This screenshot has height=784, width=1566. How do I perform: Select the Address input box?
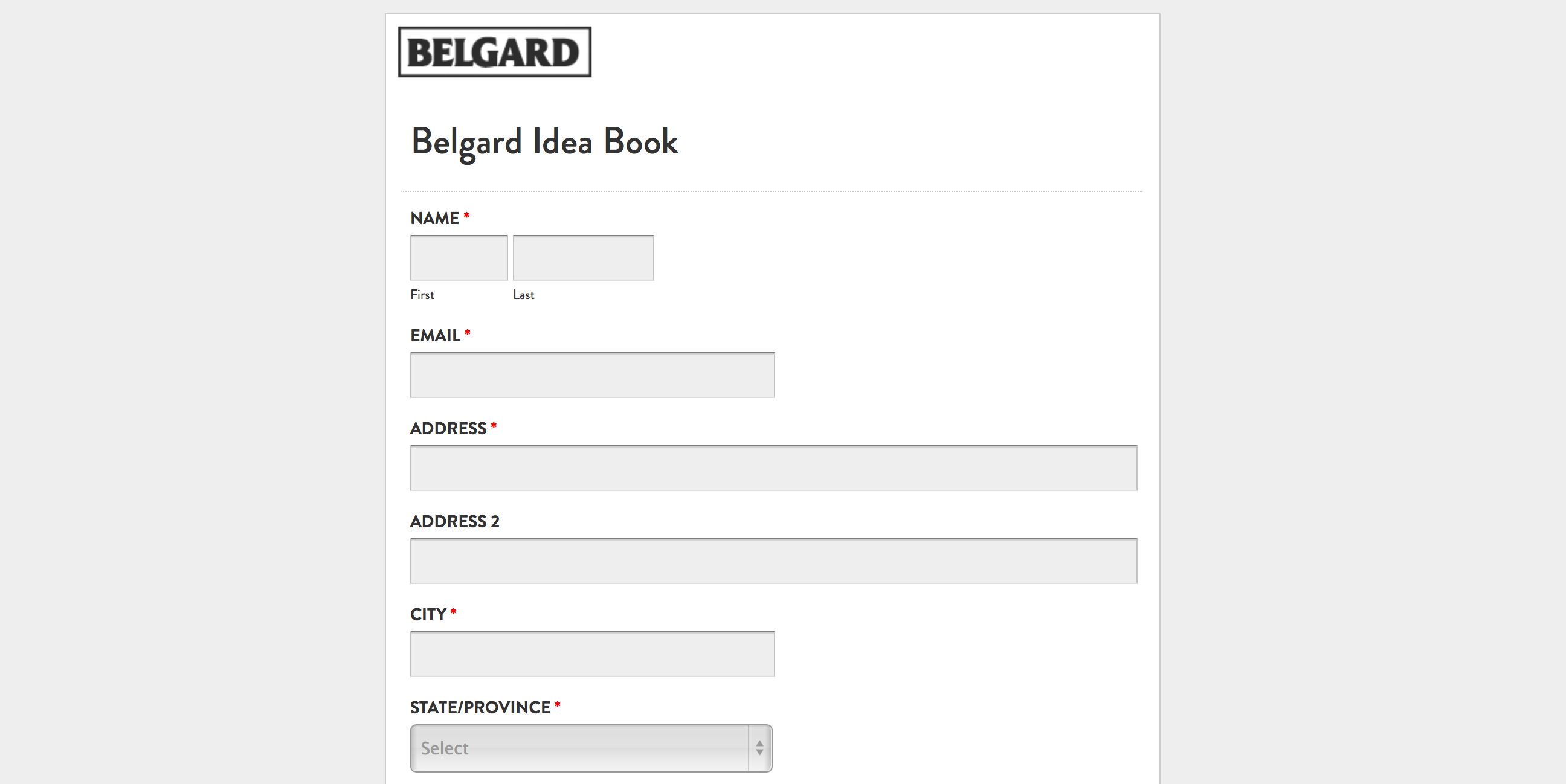pos(773,468)
